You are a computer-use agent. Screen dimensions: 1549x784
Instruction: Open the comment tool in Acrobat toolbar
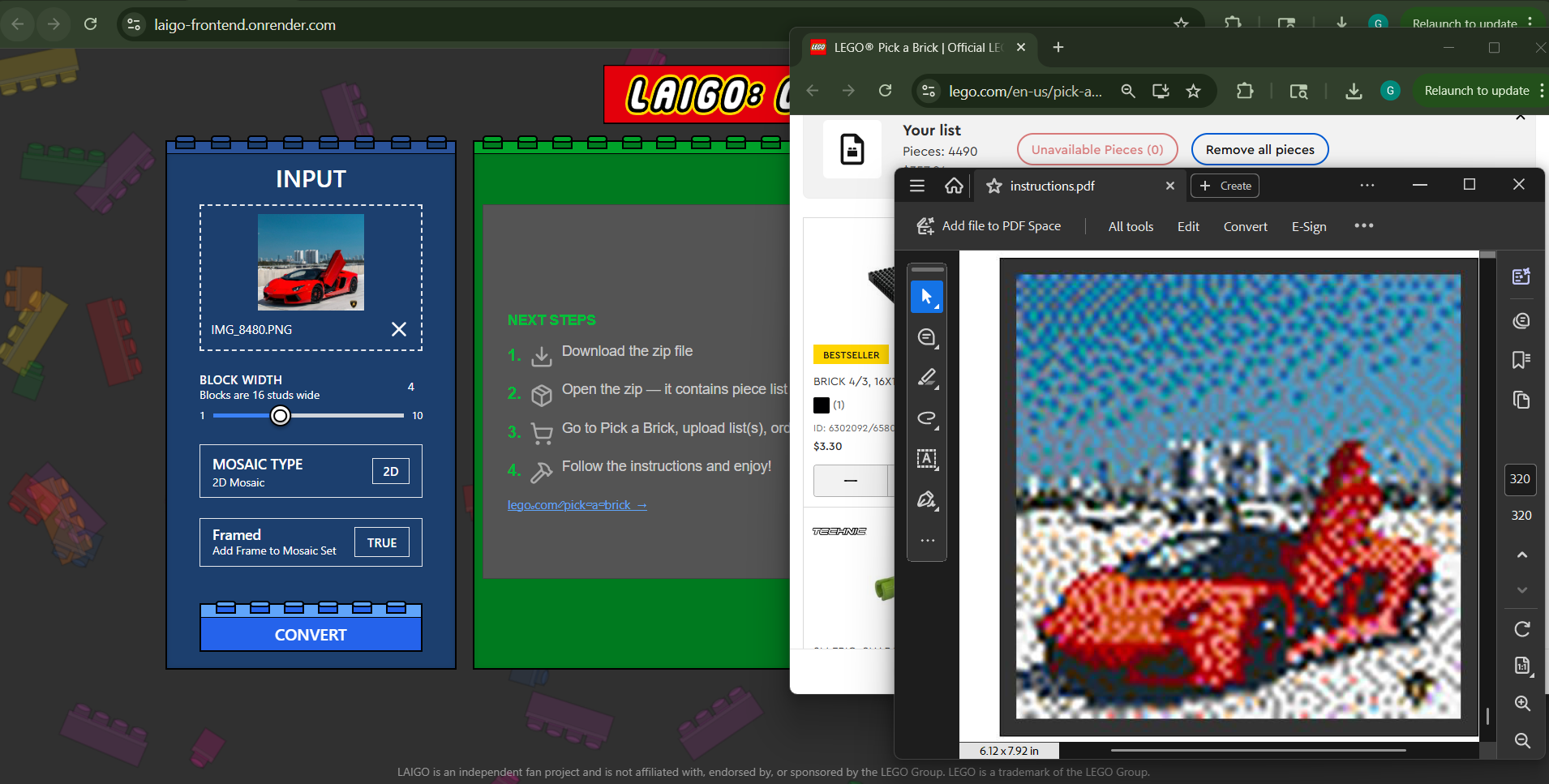pos(927,337)
